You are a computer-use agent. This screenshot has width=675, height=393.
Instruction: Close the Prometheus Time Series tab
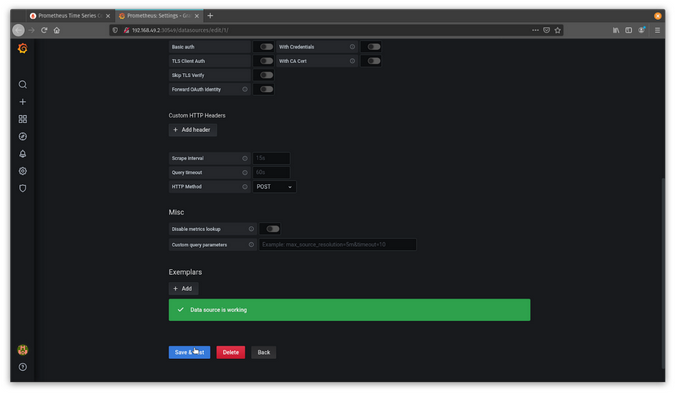[108, 16]
